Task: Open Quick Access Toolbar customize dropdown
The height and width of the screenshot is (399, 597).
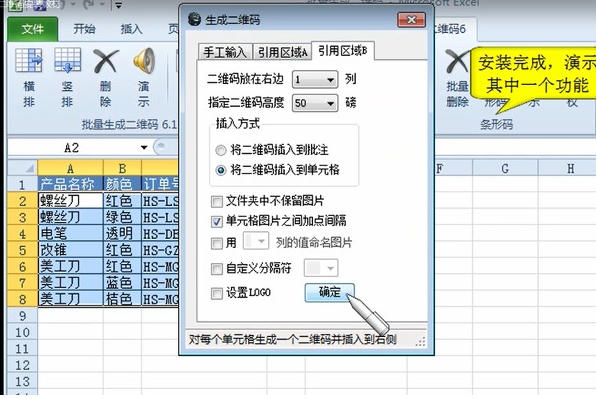Action: pos(119,6)
